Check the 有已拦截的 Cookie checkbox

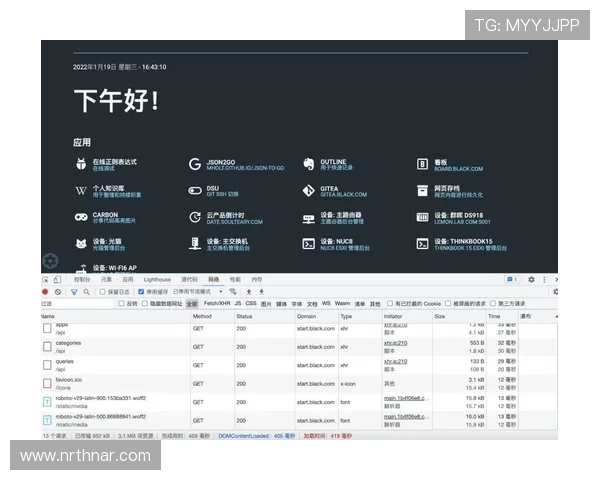point(390,304)
